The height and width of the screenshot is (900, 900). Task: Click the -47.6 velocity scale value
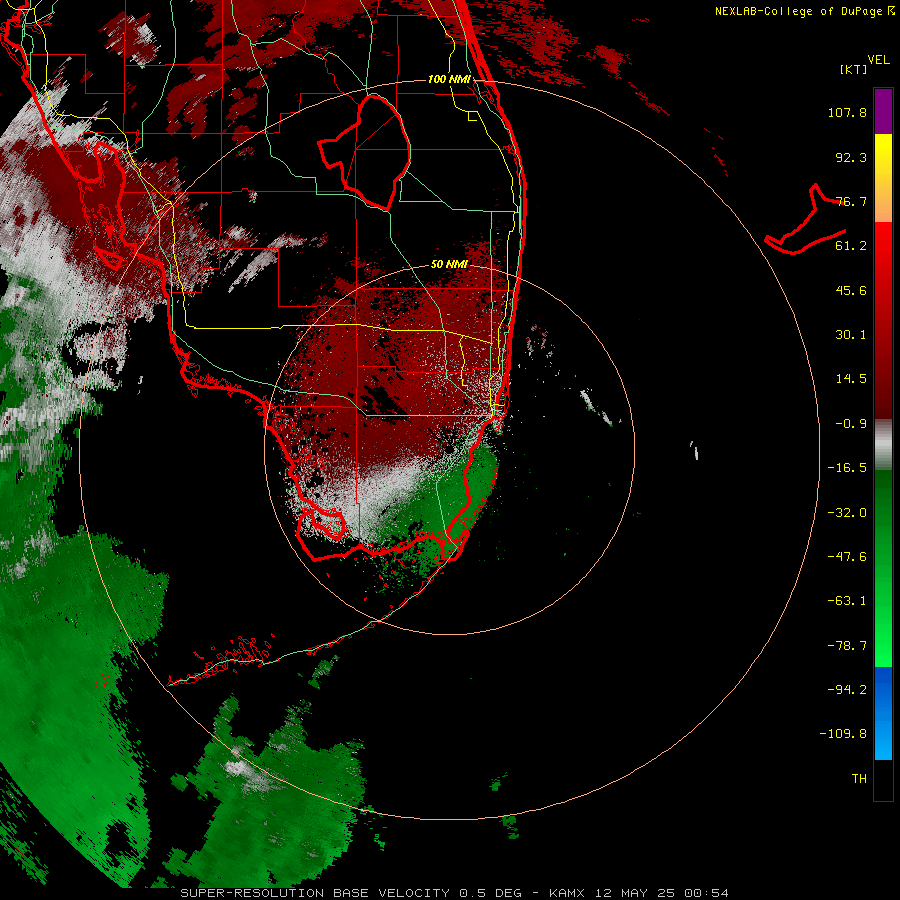click(x=847, y=557)
